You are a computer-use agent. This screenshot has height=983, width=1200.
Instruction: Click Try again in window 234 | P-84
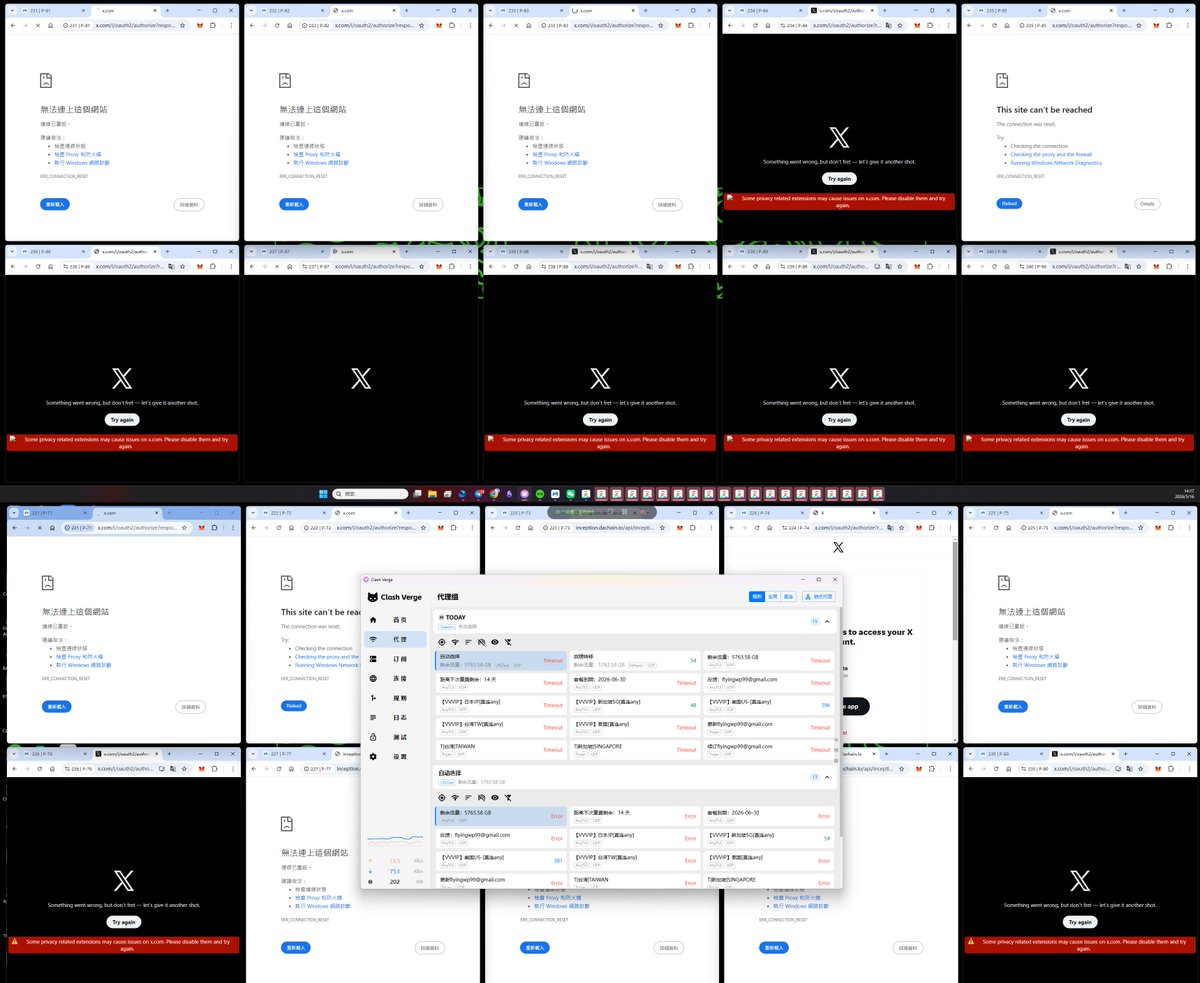click(x=838, y=178)
